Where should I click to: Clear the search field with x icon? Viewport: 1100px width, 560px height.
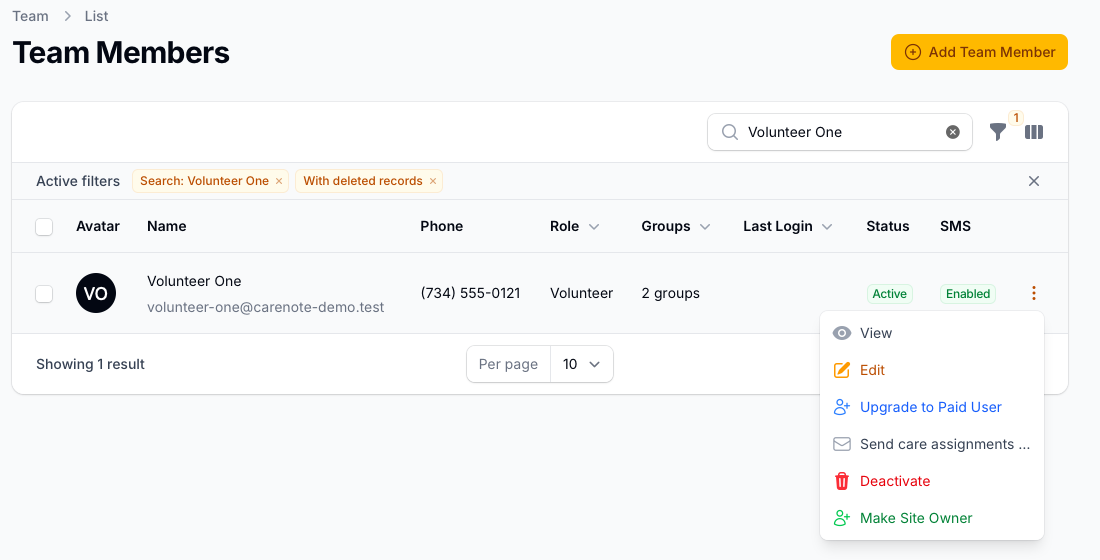tap(953, 132)
